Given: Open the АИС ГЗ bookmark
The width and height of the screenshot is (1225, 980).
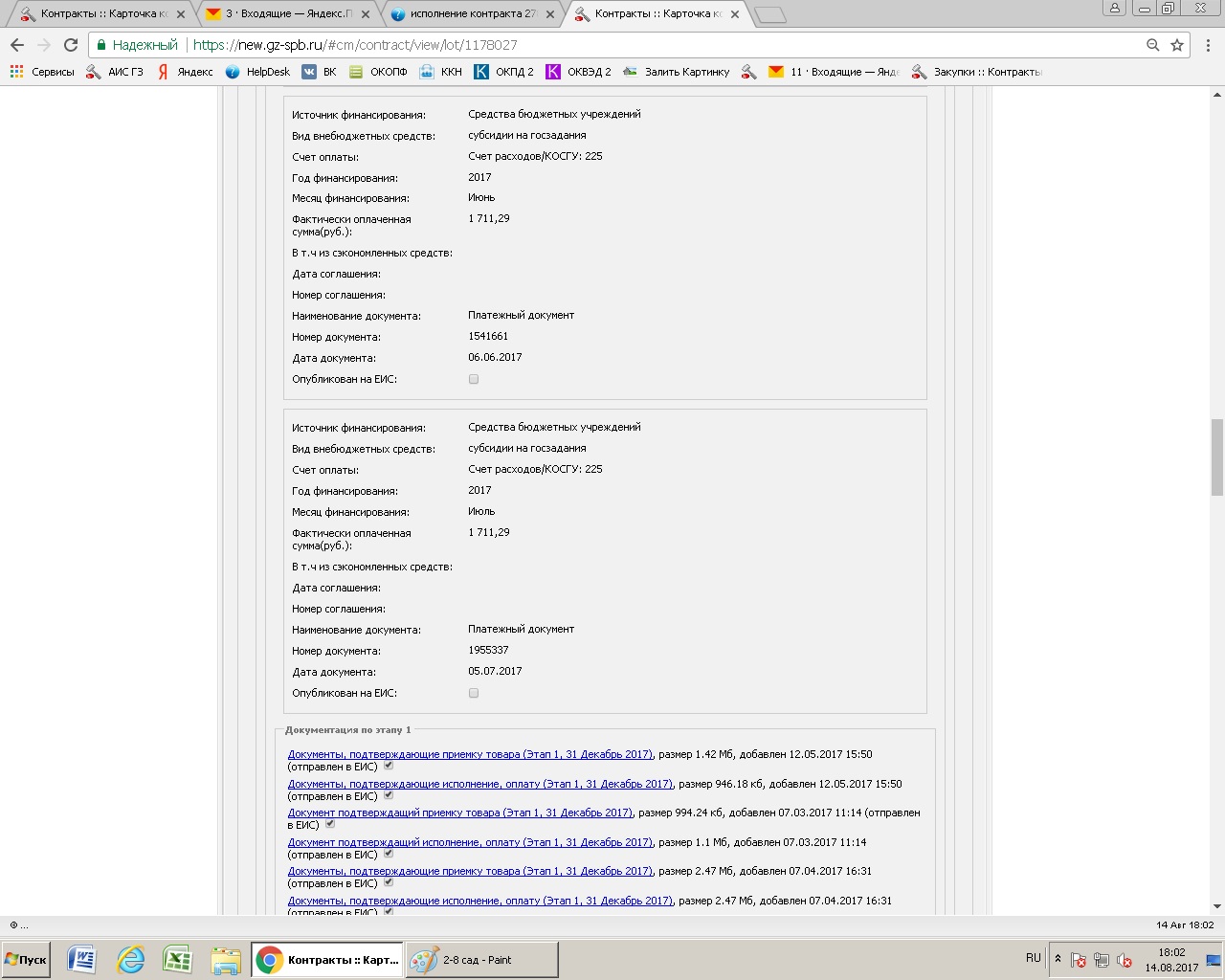Looking at the screenshot, I should 115,72.
